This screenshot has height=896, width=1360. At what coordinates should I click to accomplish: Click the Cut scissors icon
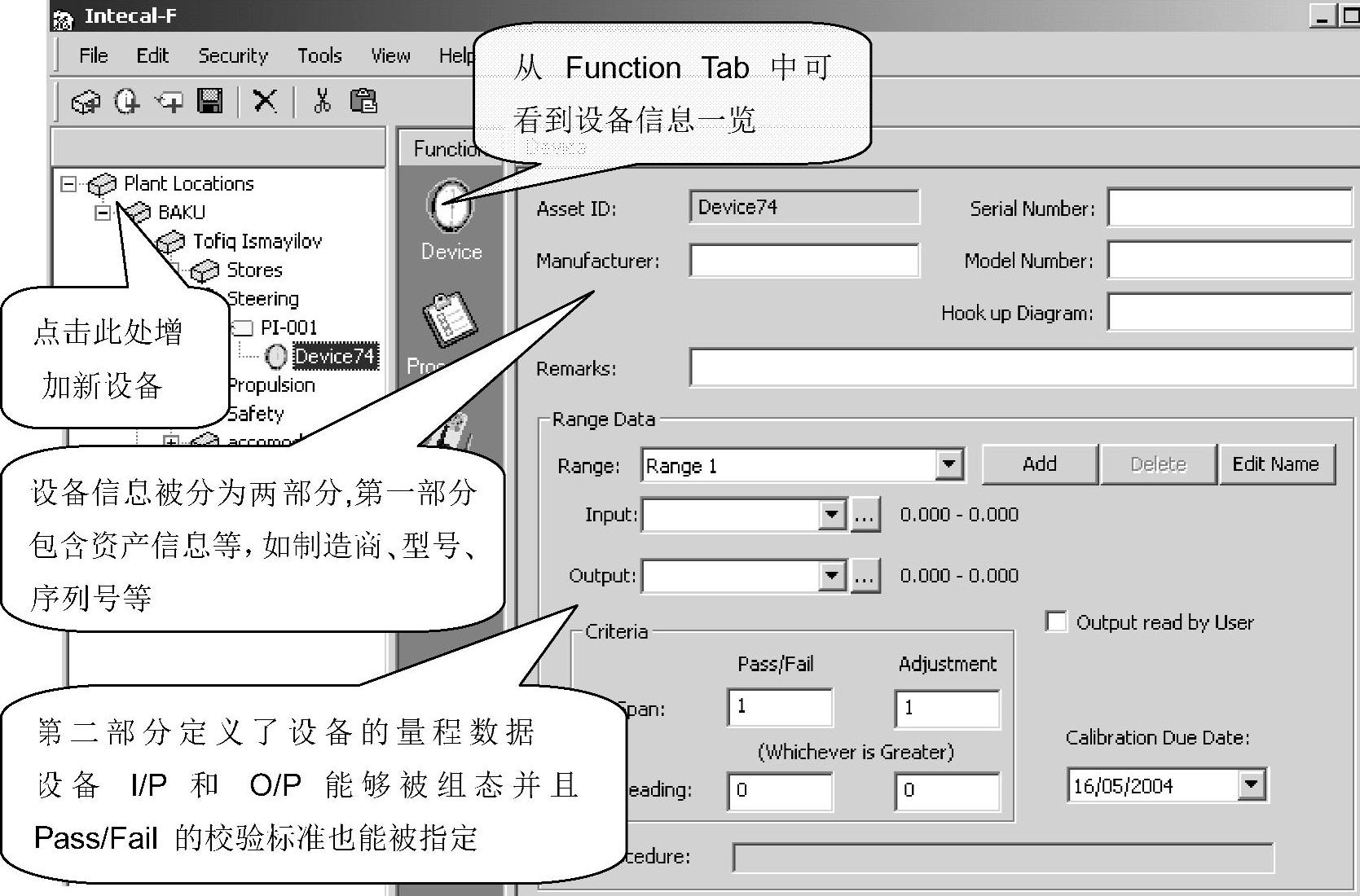(x=322, y=101)
